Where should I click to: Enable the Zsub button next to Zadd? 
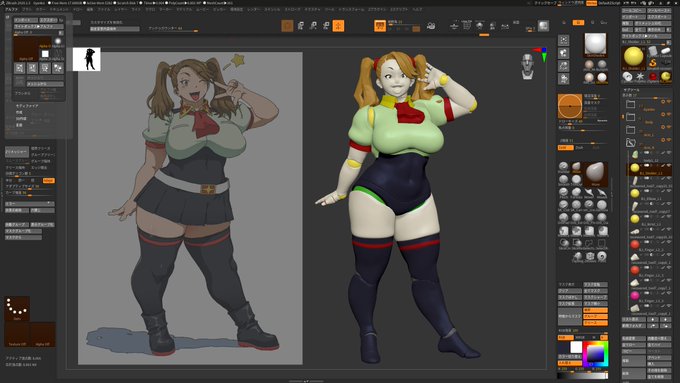pyautogui.click(x=580, y=148)
